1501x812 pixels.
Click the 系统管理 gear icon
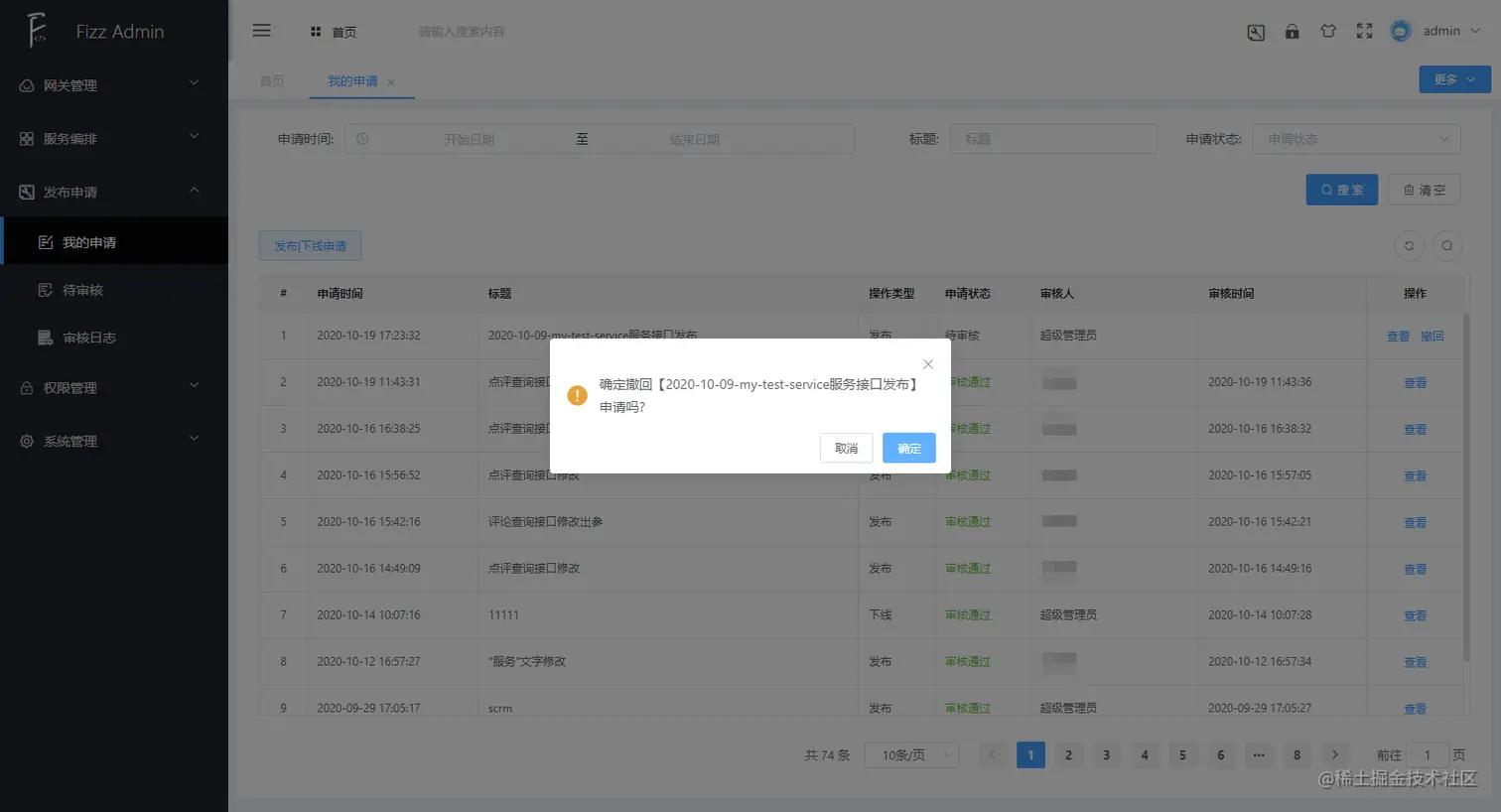click(x=27, y=442)
